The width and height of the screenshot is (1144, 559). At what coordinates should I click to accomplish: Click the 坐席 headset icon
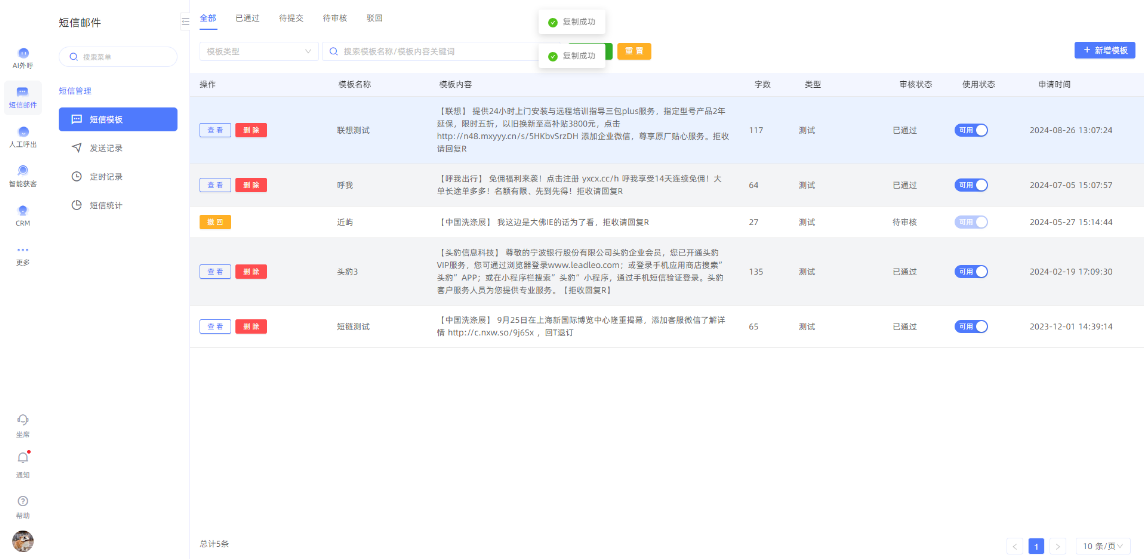(x=23, y=420)
